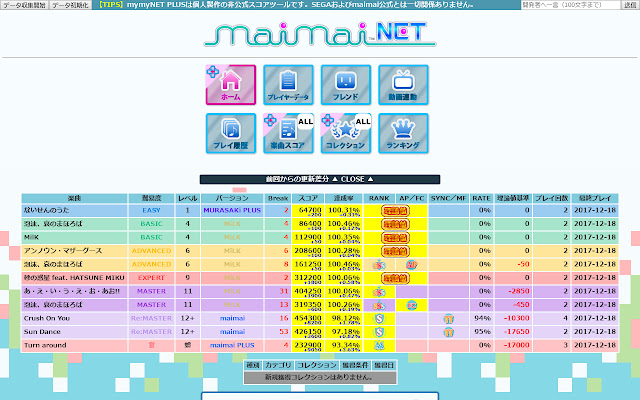Sort by the 難易度 column header
This screenshot has width=640, height=400.
pyautogui.click(x=151, y=198)
